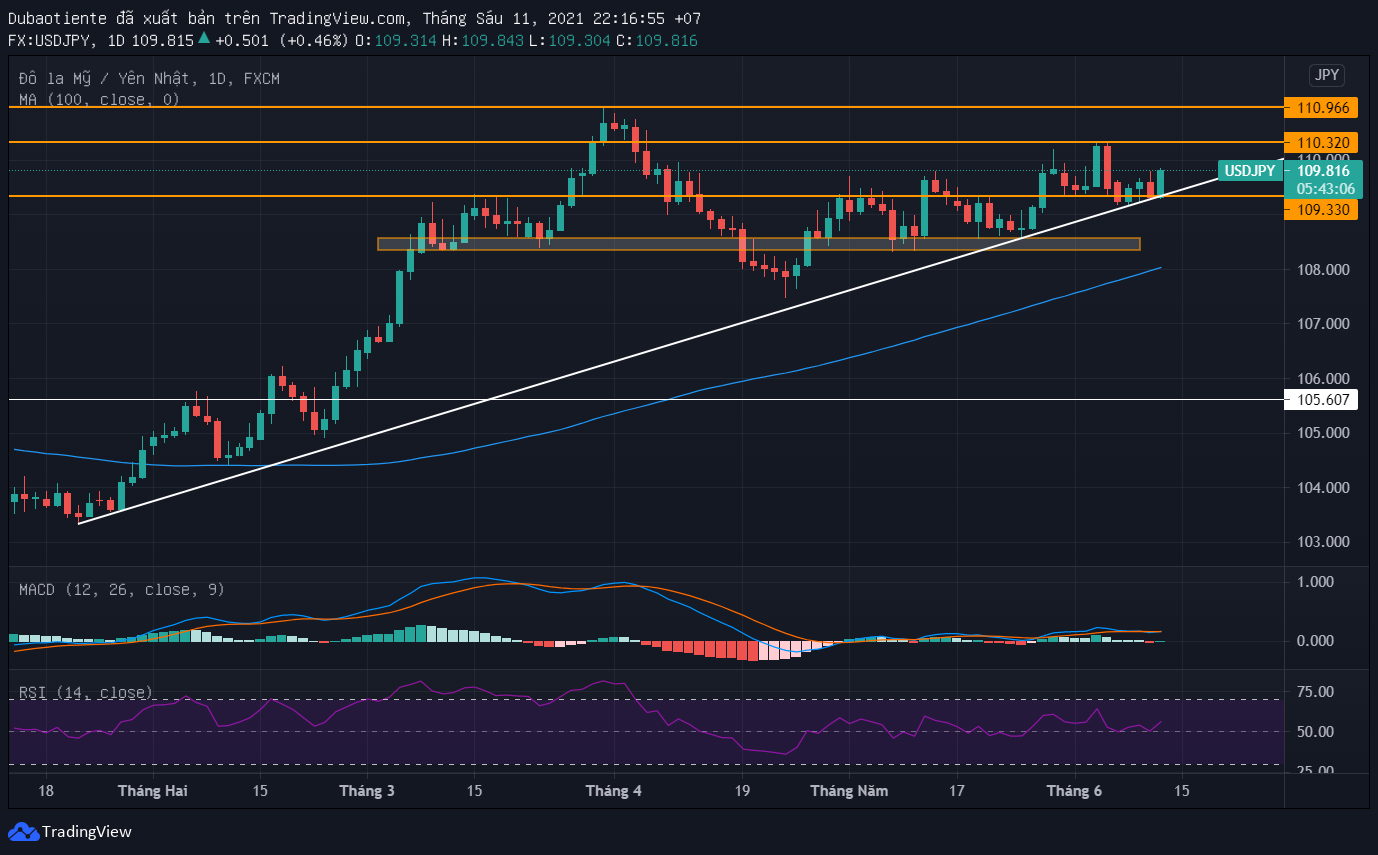Click the O:109.314 open value

pos(397,40)
